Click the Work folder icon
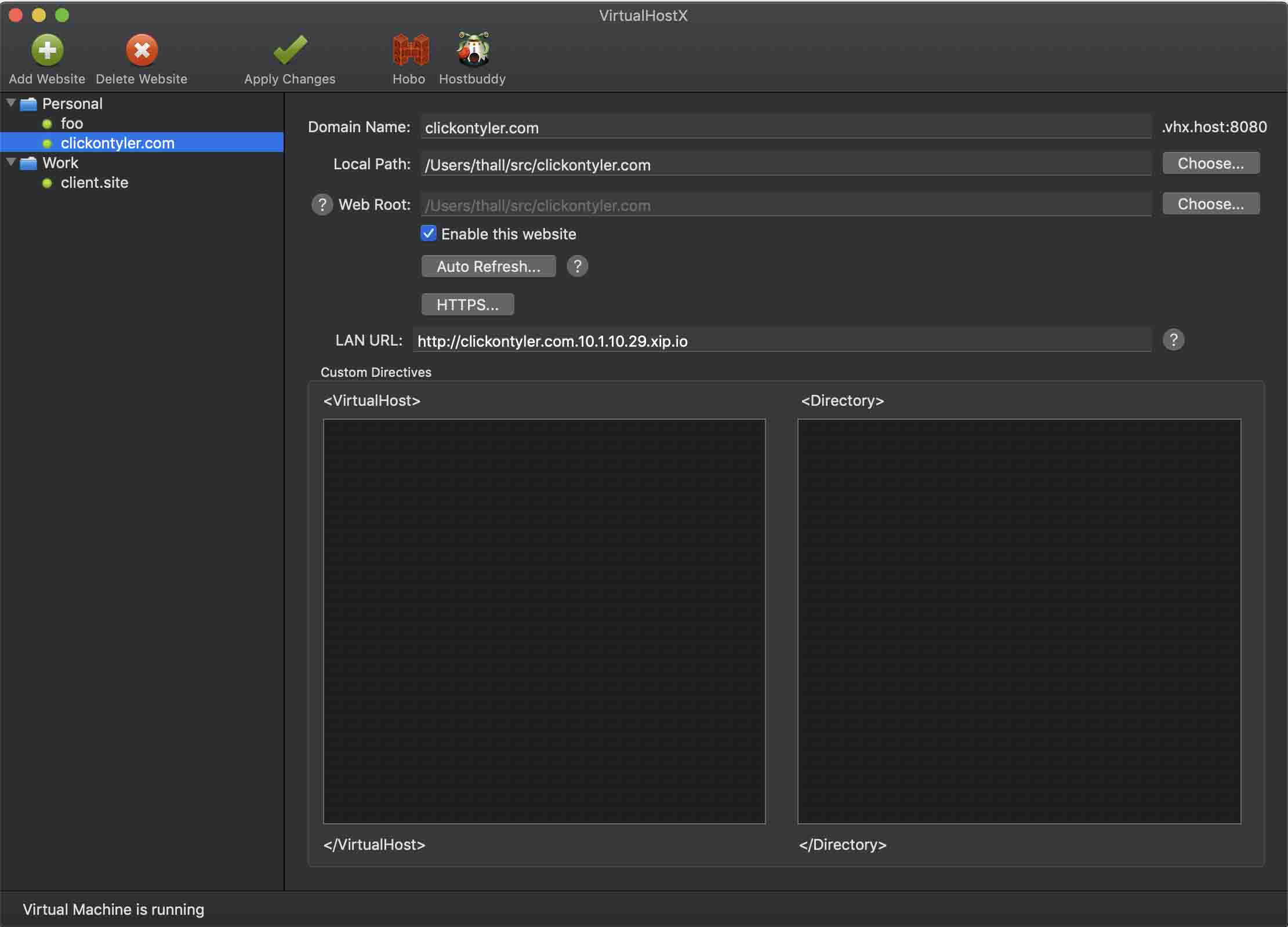Viewport: 1288px width, 927px height. pos(28,163)
